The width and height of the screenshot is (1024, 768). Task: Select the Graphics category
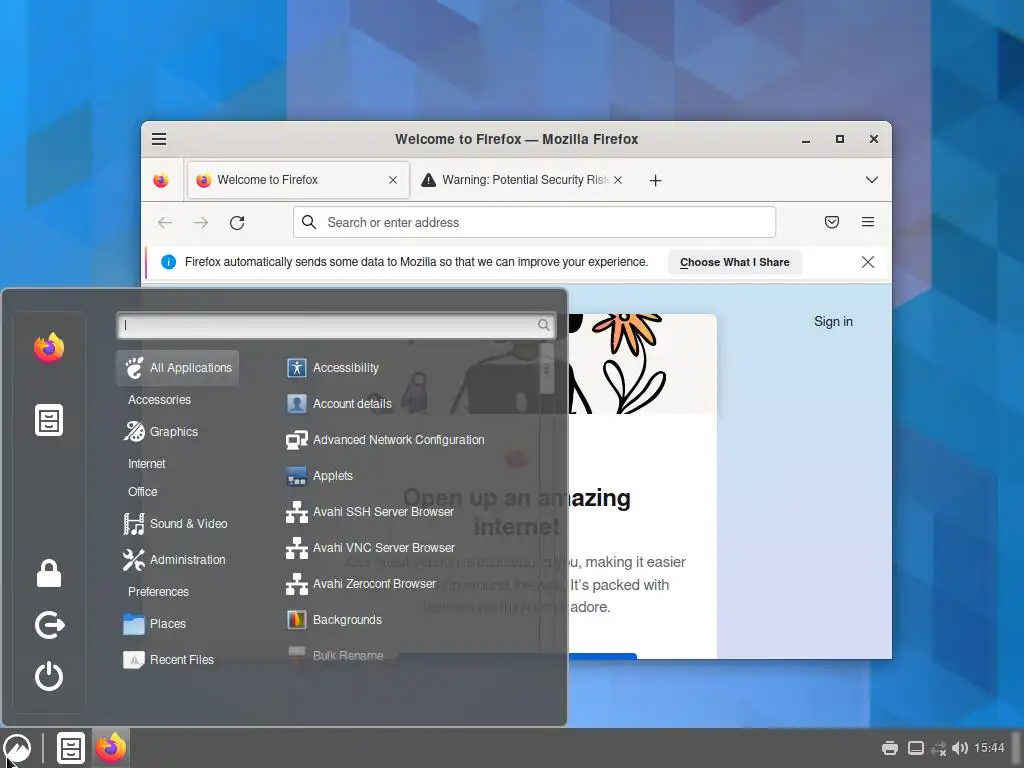coord(161,432)
